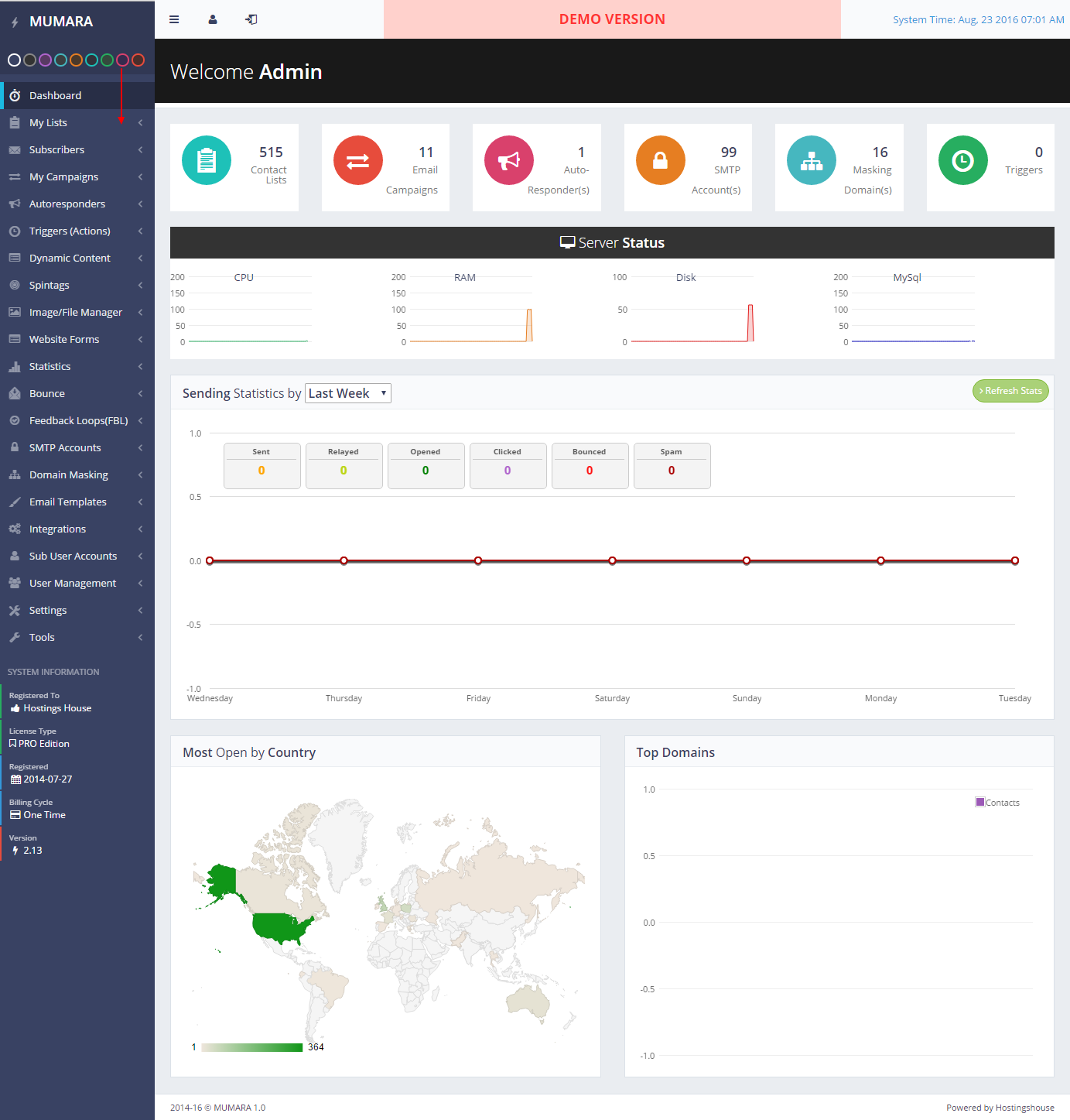Click the green Triggers clock icon
The height and width of the screenshot is (1120, 1070).
tap(962, 160)
